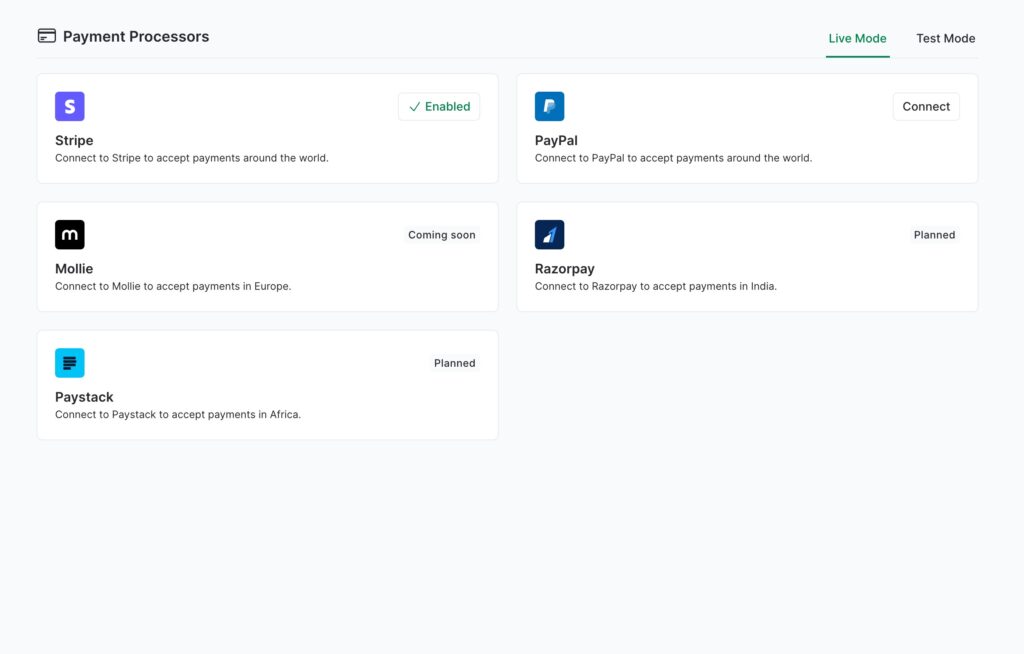Select the Payment Processors heading
1024x654 pixels.
[136, 37]
